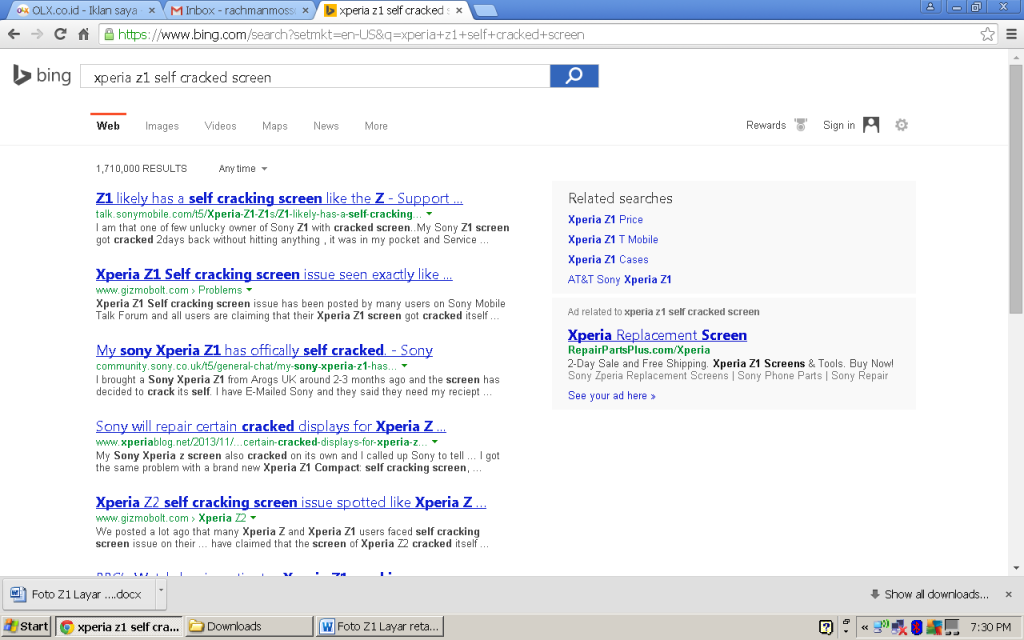The height and width of the screenshot is (640, 1024).
Task: Click related search Xperia Z1 Cases
Action: pos(608,259)
